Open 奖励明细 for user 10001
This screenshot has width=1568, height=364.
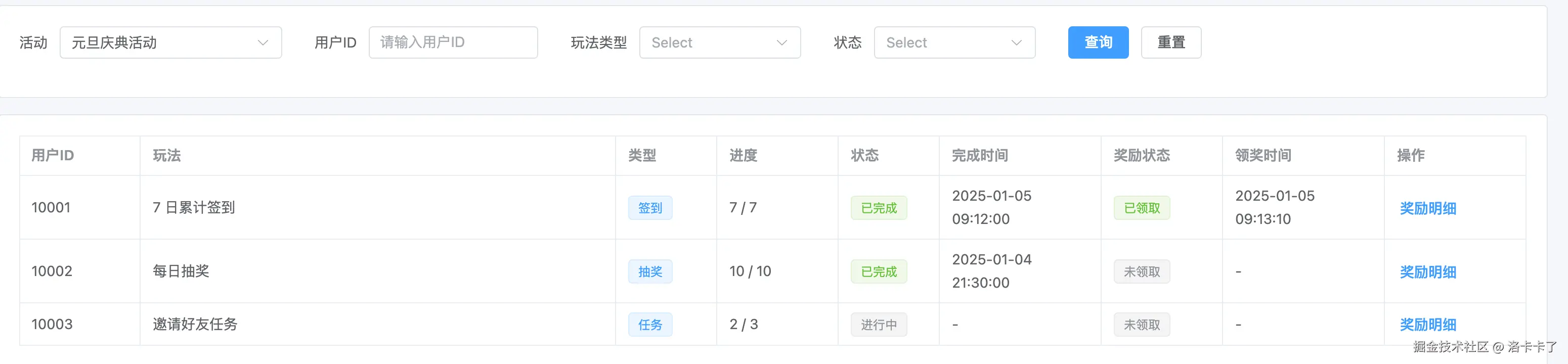coord(1427,208)
